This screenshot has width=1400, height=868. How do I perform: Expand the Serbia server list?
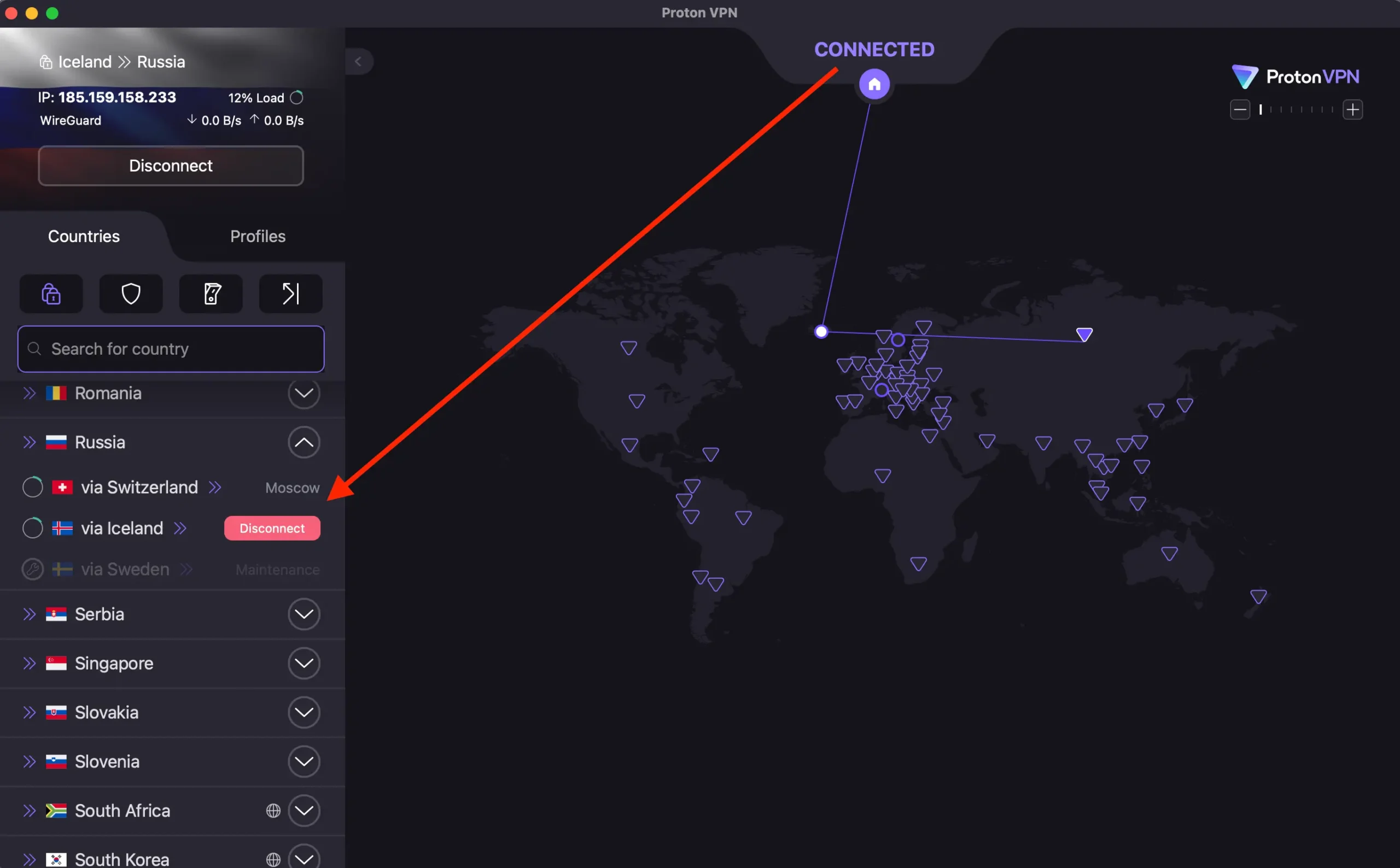[305, 614]
